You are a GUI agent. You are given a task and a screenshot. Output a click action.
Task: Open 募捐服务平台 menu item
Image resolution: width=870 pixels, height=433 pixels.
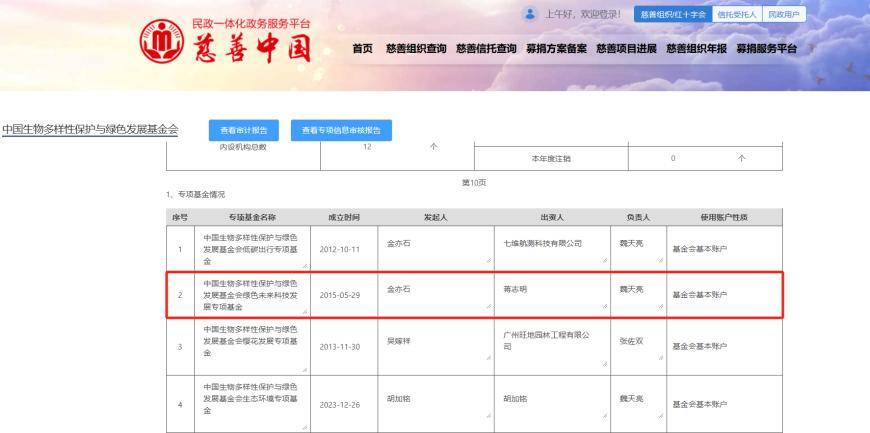(767, 49)
